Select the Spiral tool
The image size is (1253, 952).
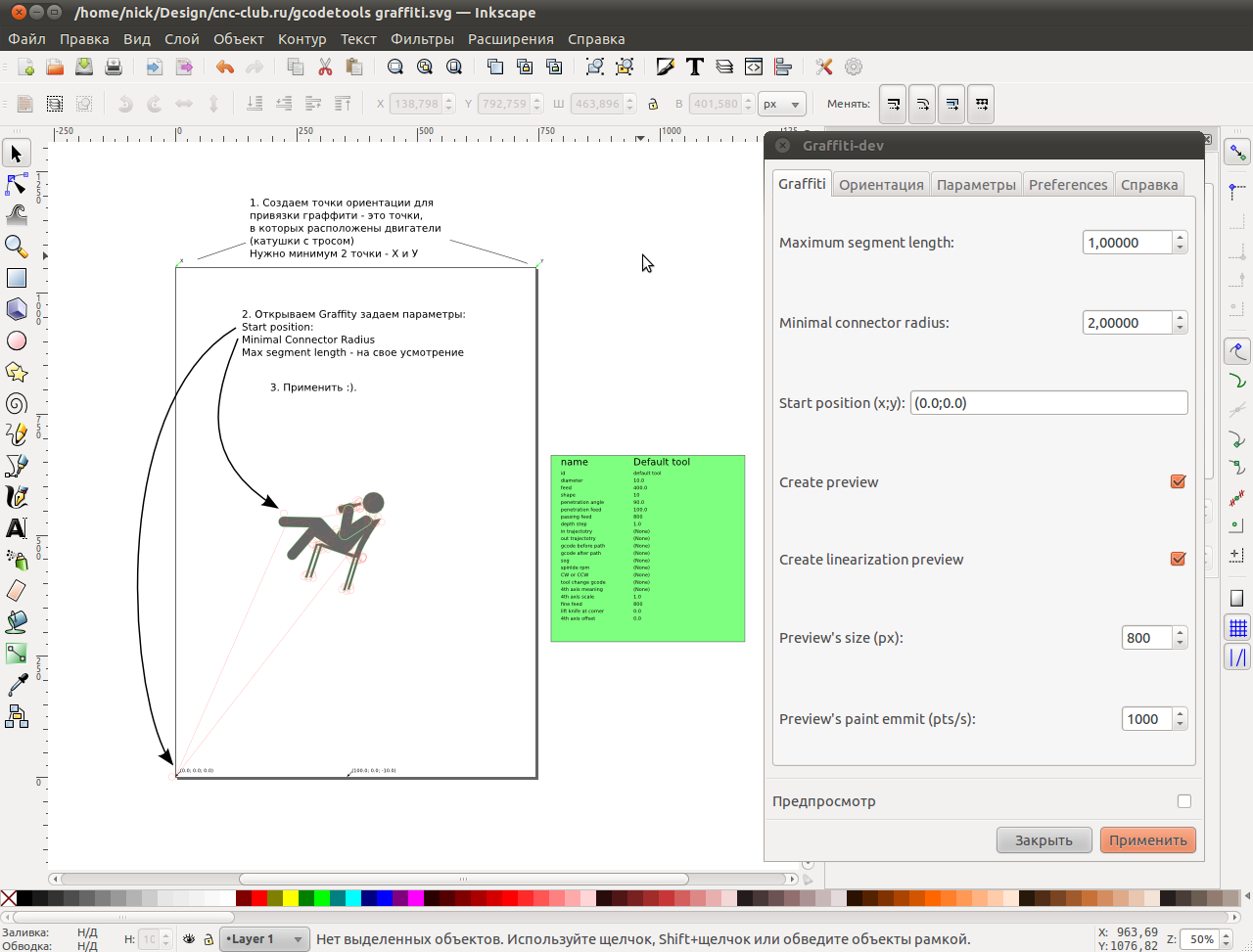(x=17, y=403)
